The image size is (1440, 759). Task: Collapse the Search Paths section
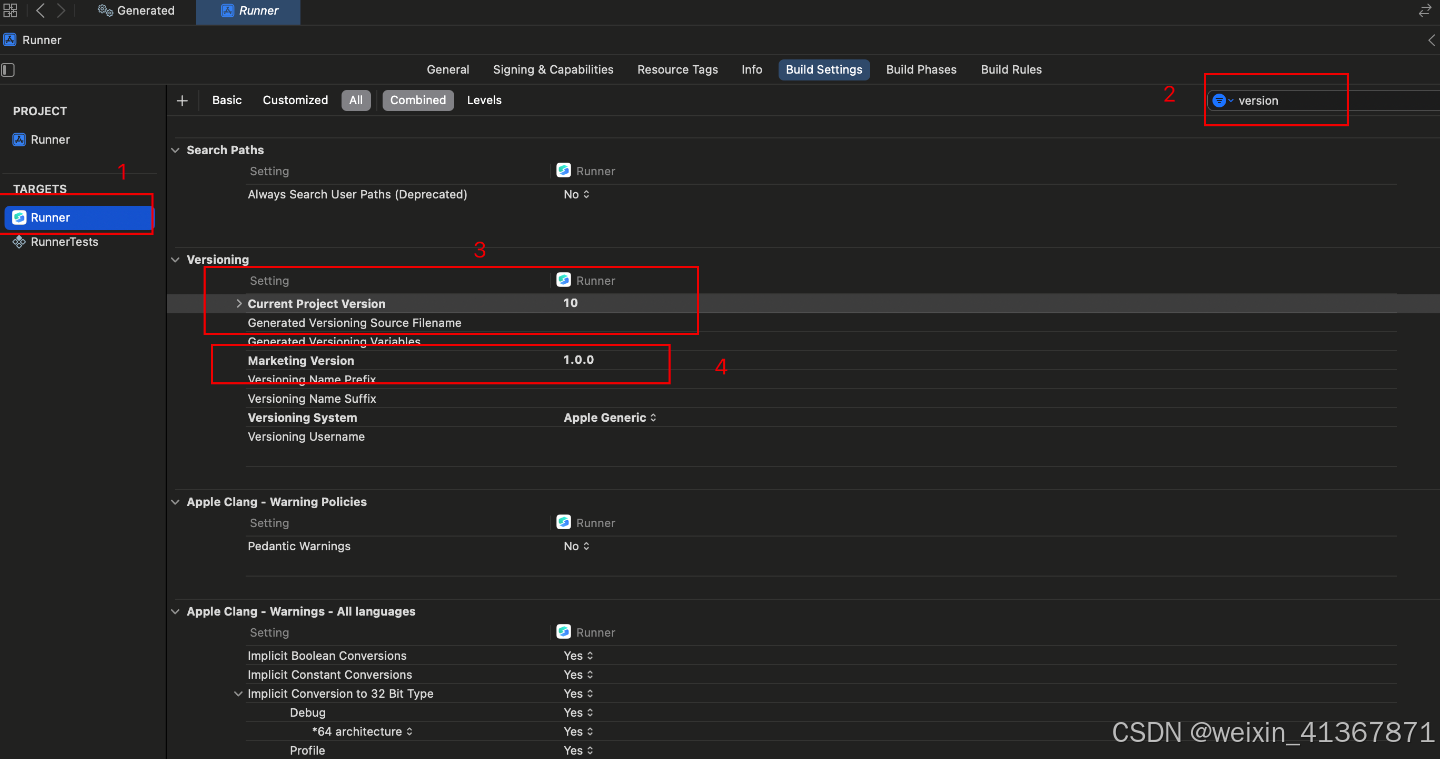point(177,150)
